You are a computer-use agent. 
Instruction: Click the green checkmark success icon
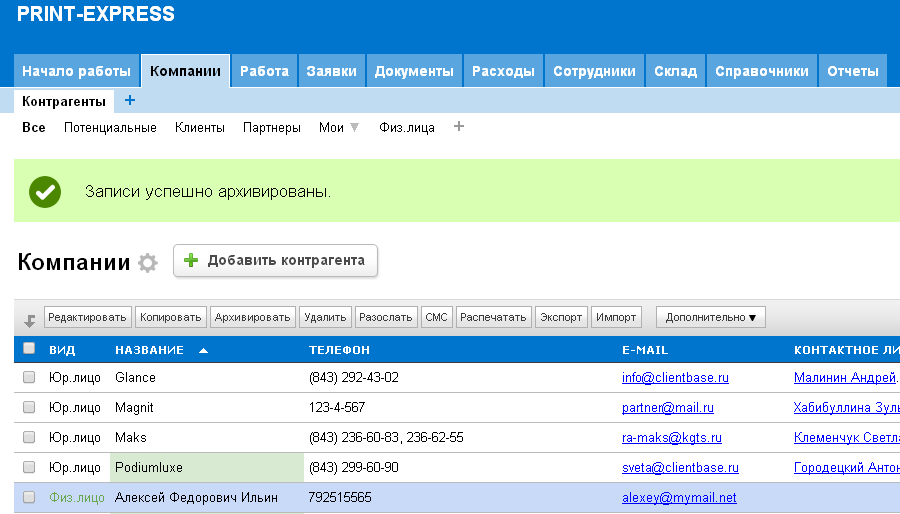point(45,191)
